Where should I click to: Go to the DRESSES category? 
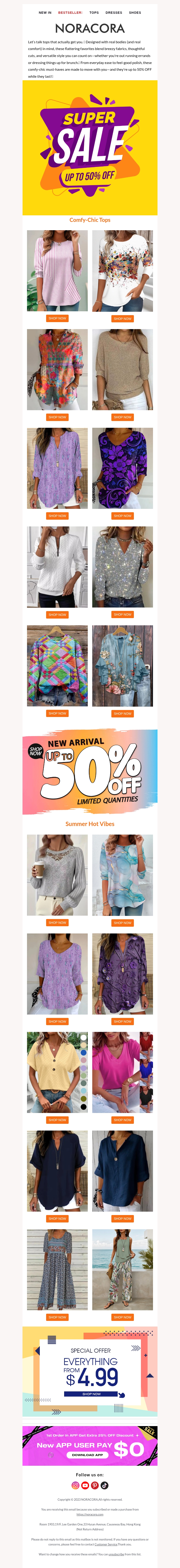[114, 12]
